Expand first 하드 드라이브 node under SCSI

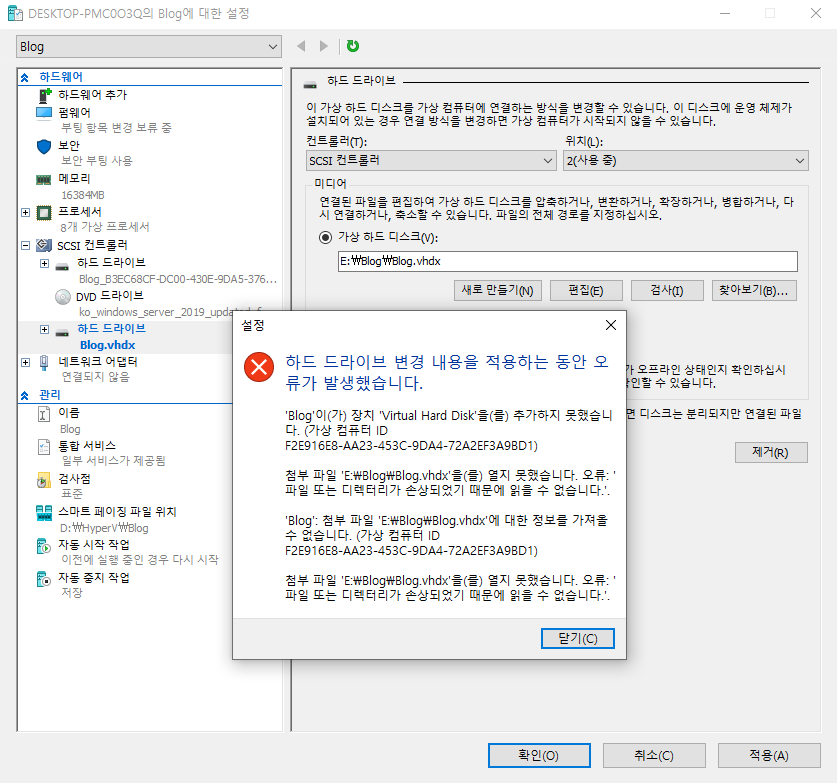click(x=44, y=264)
